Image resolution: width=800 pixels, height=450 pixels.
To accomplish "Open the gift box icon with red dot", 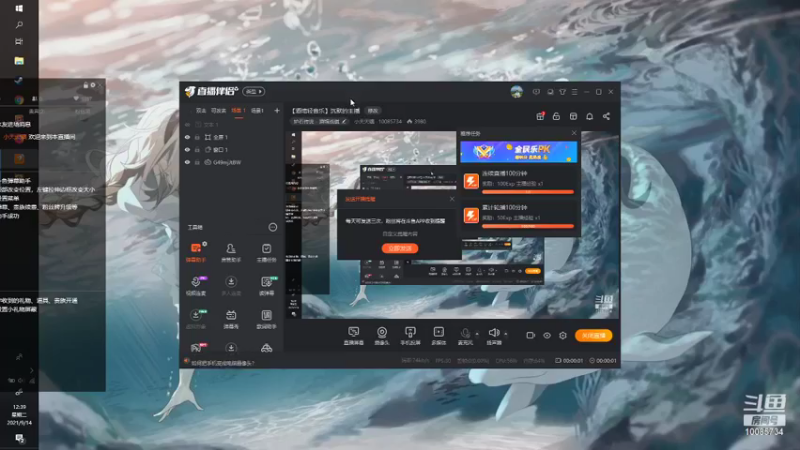I will point(540,116).
